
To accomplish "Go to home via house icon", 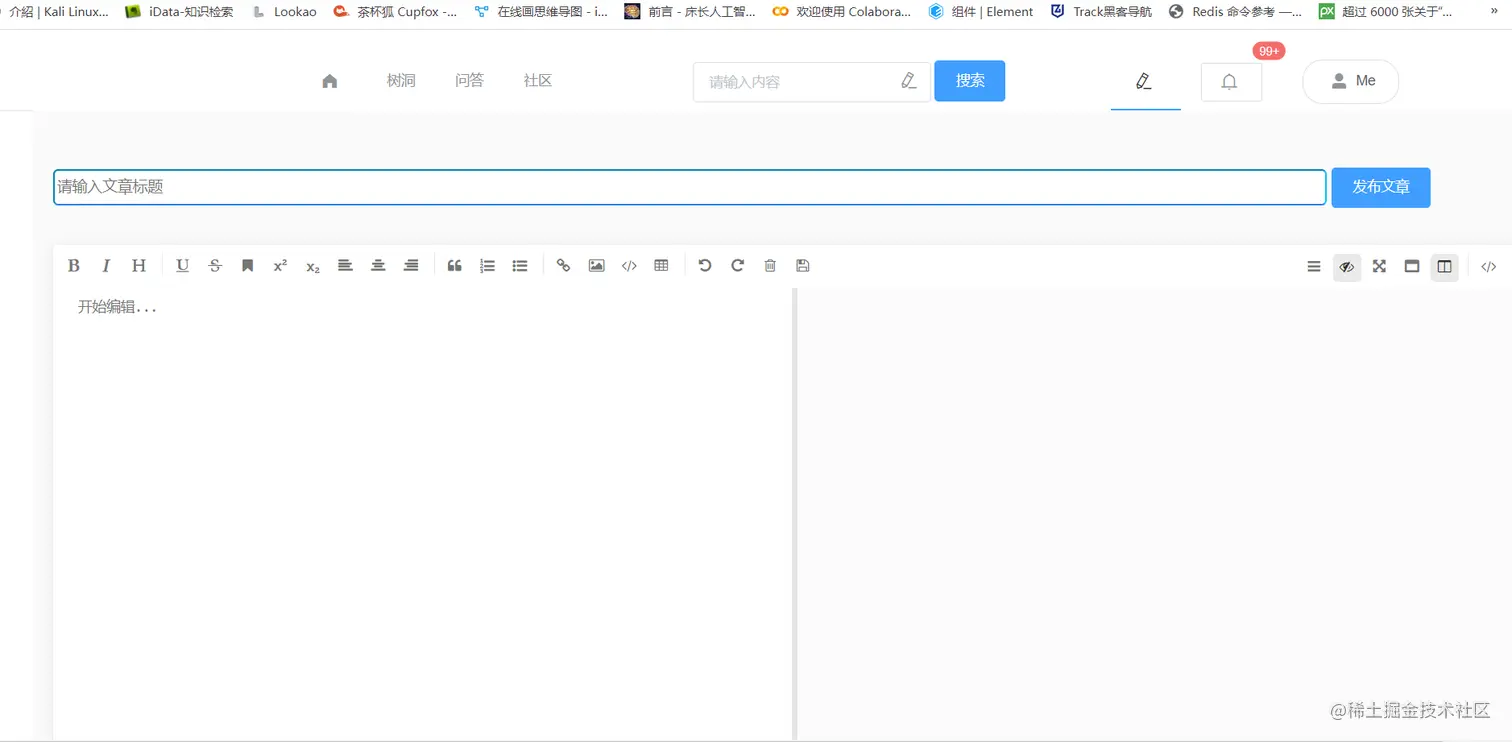I will pos(330,81).
